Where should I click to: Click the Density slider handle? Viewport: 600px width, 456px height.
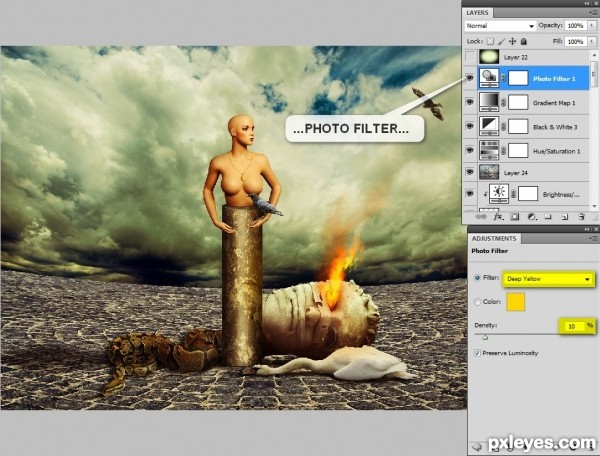pos(485,337)
